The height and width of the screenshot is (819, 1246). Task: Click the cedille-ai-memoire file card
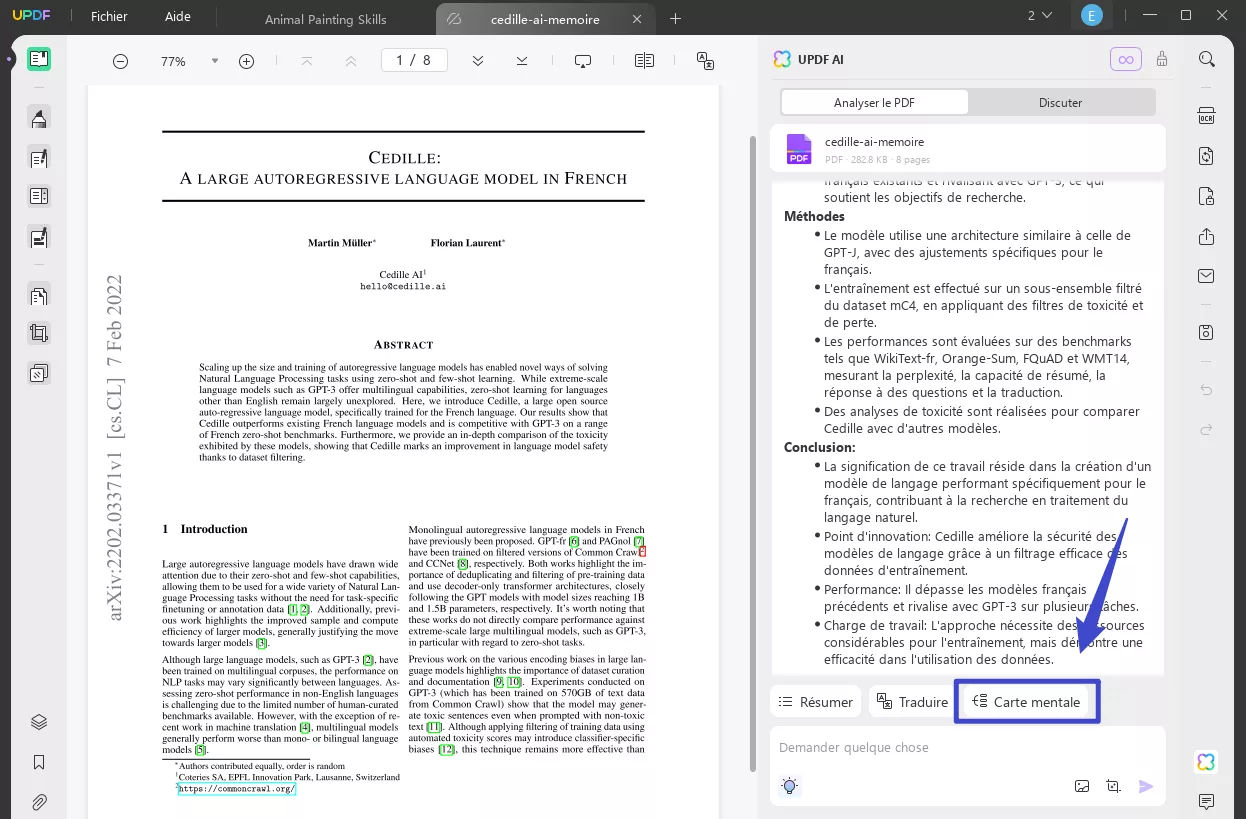coord(968,150)
